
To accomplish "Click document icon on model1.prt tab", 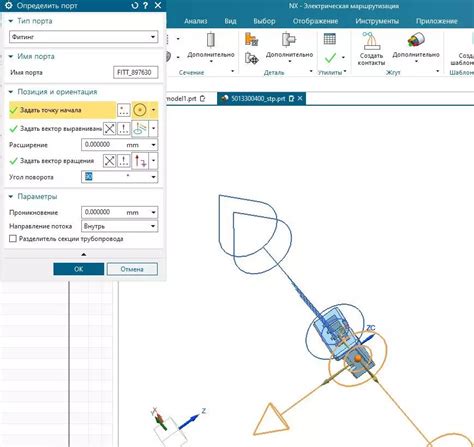I will (x=202, y=99).
